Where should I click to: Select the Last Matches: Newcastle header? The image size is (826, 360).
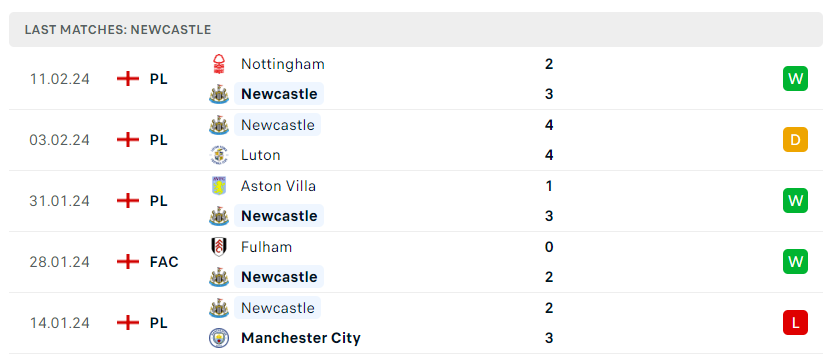pyautogui.click(x=416, y=30)
